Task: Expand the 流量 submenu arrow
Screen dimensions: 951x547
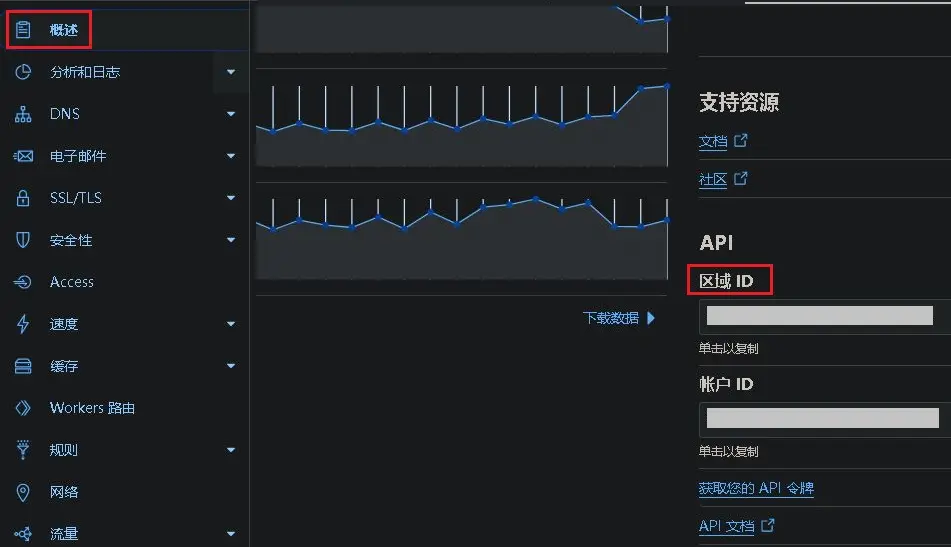Action: coord(231,534)
